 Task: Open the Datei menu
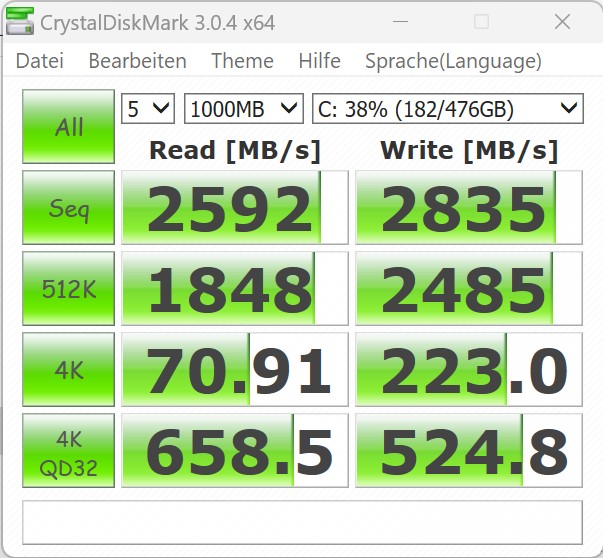click(40, 61)
